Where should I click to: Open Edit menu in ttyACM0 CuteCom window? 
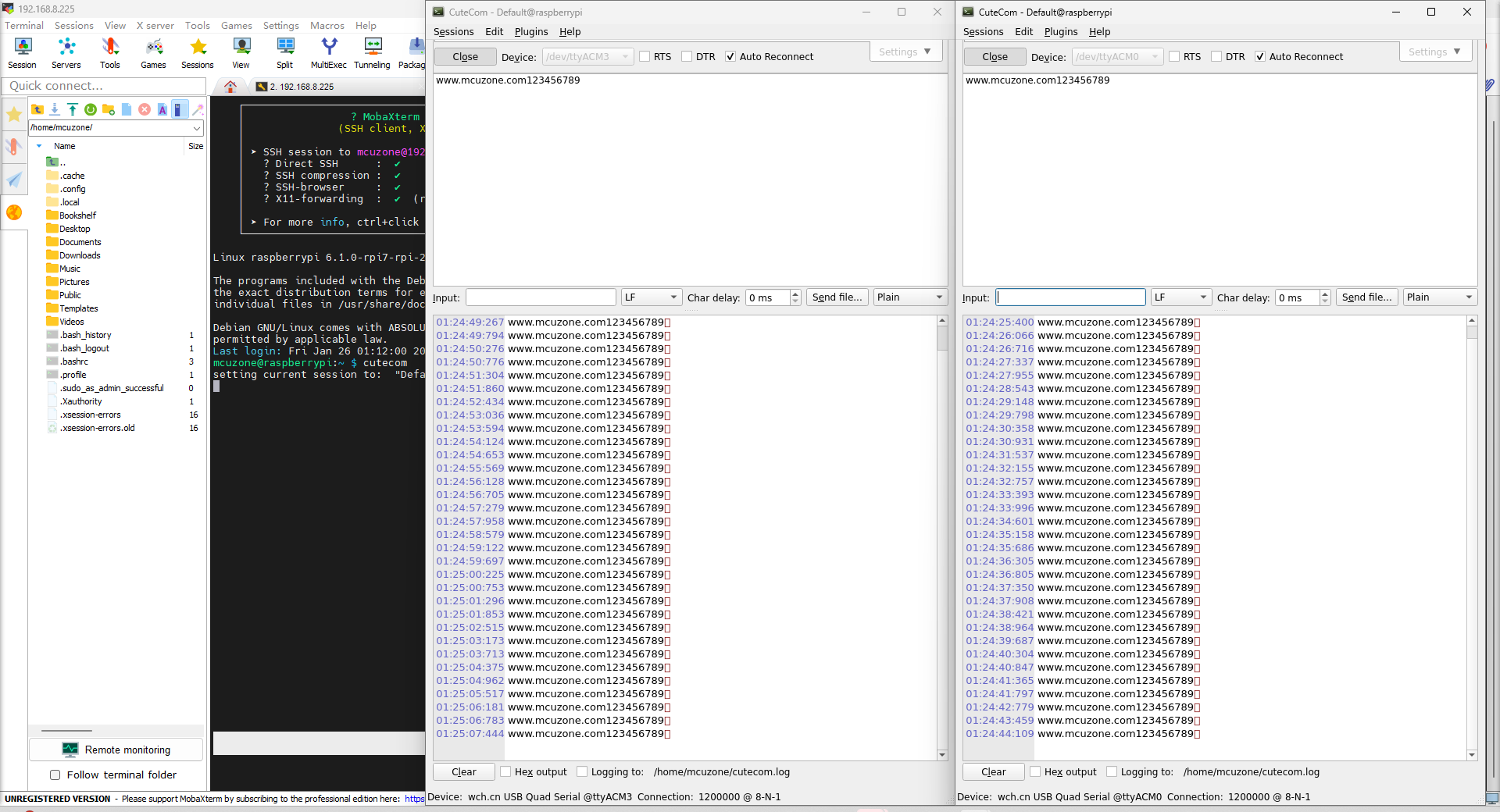[x=1023, y=31]
